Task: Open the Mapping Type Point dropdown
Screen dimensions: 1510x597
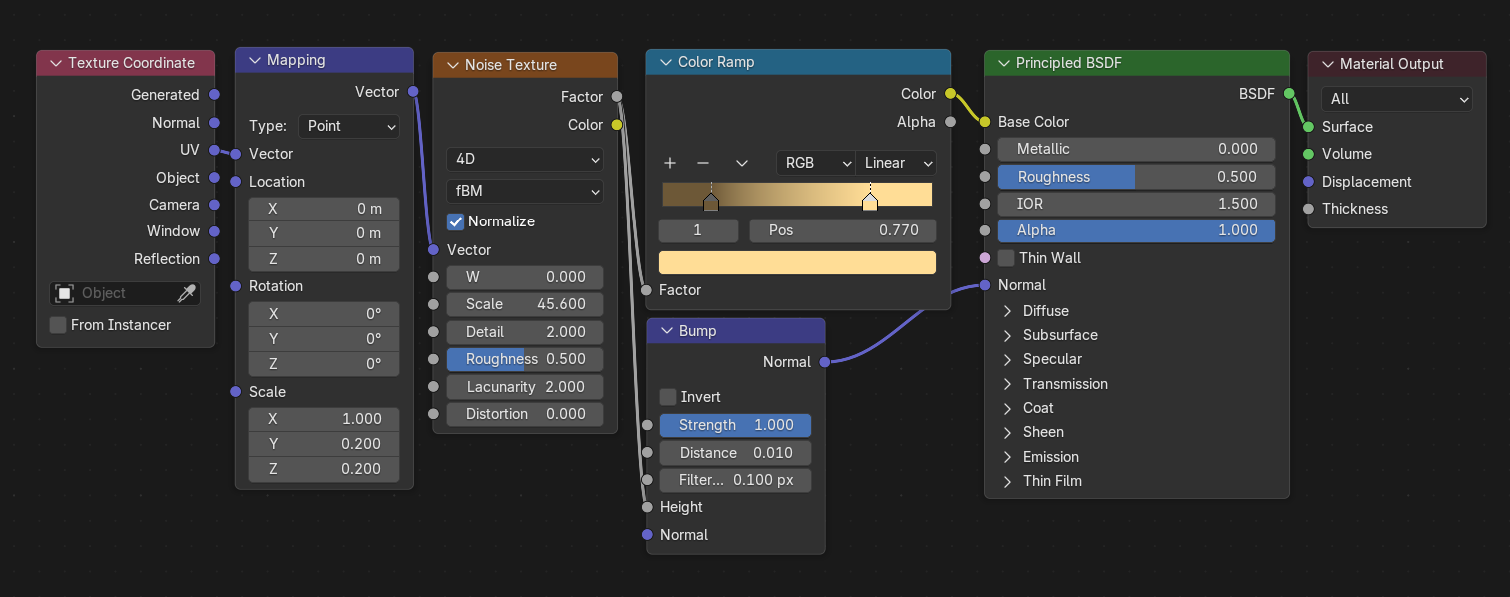Action: (x=348, y=126)
